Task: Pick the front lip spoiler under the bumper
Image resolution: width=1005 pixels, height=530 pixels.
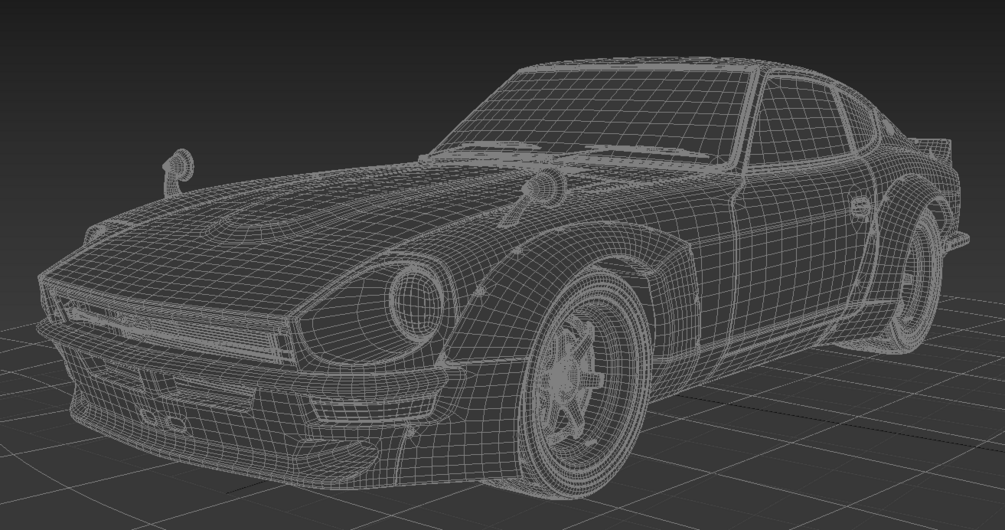Action: 224,442
